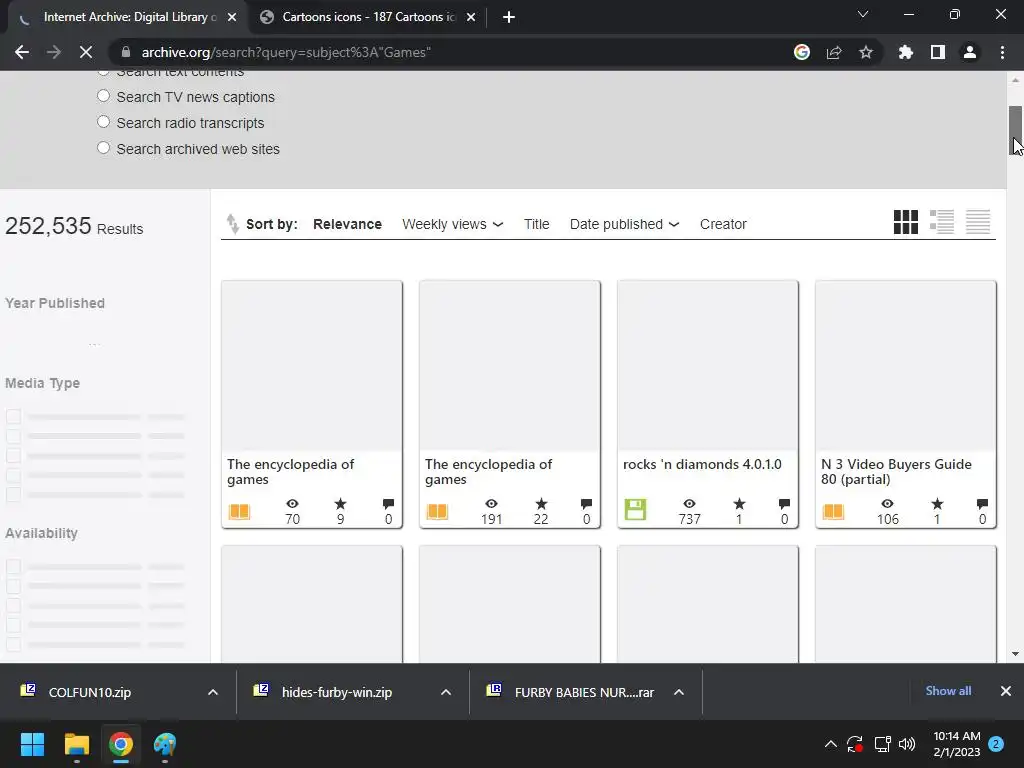
Task: Close the downloads bar
Action: 1006,691
